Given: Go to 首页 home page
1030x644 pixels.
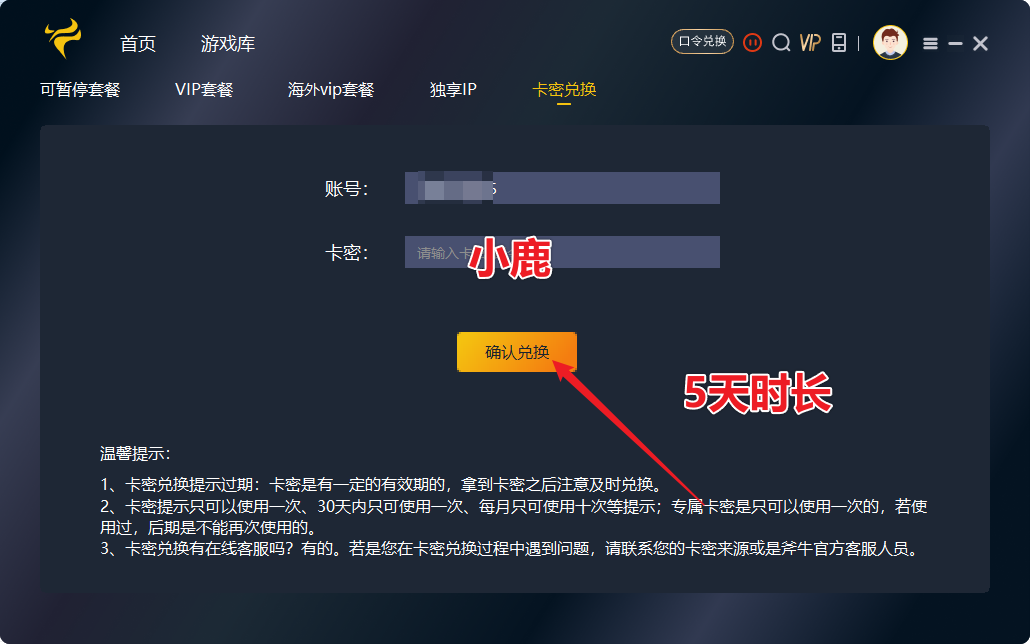Looking at the screenshot, I should point(138,44).
